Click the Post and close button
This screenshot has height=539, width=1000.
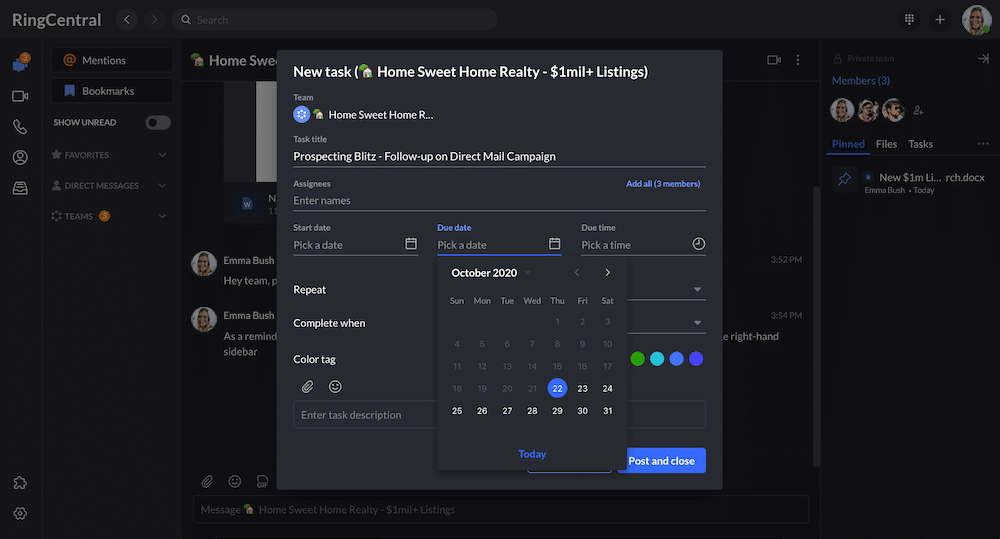(661, 461)
